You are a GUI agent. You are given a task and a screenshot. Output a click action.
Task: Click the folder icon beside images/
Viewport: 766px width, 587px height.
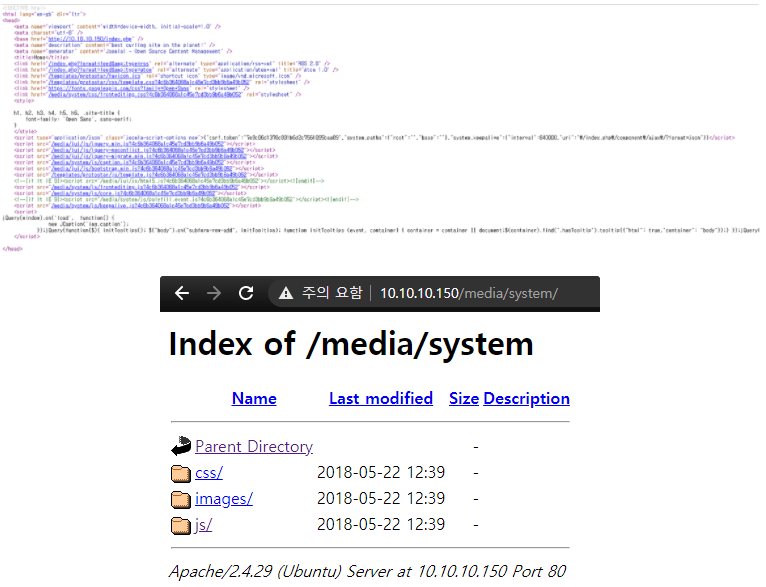(181, 499)
